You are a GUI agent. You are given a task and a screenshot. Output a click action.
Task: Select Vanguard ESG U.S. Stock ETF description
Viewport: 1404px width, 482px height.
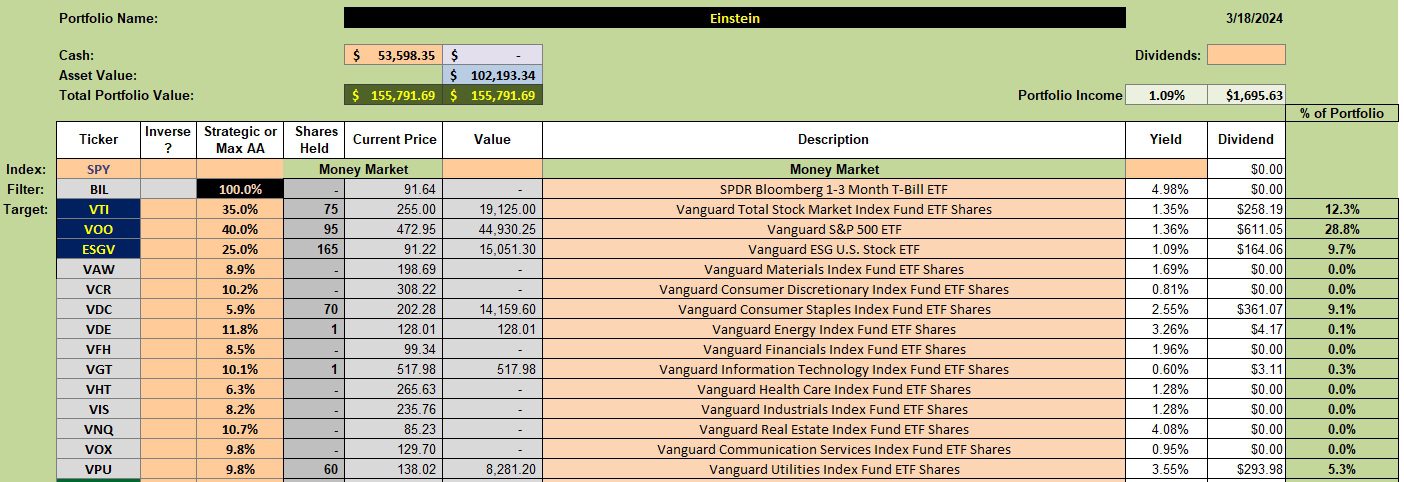click(833, 250)
